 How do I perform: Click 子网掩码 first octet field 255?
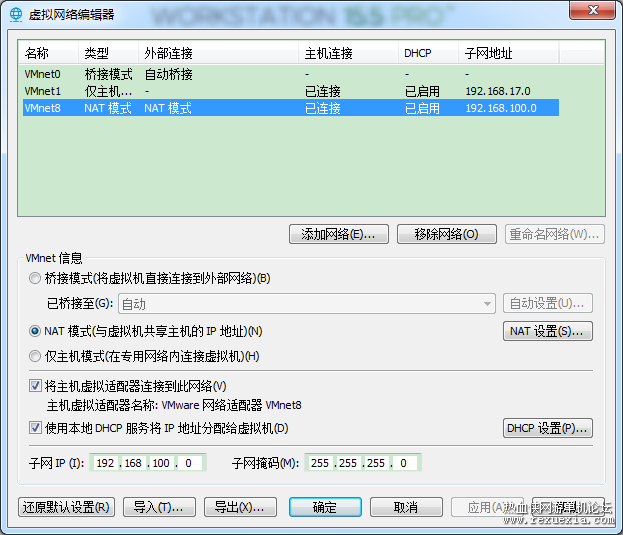(320, 463)
